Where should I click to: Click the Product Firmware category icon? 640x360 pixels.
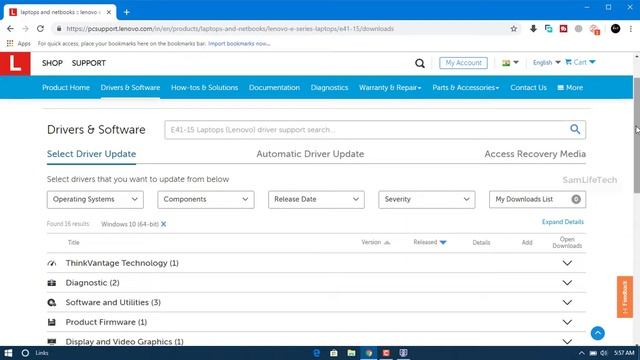pyautogui.click(x=52, y=322)
